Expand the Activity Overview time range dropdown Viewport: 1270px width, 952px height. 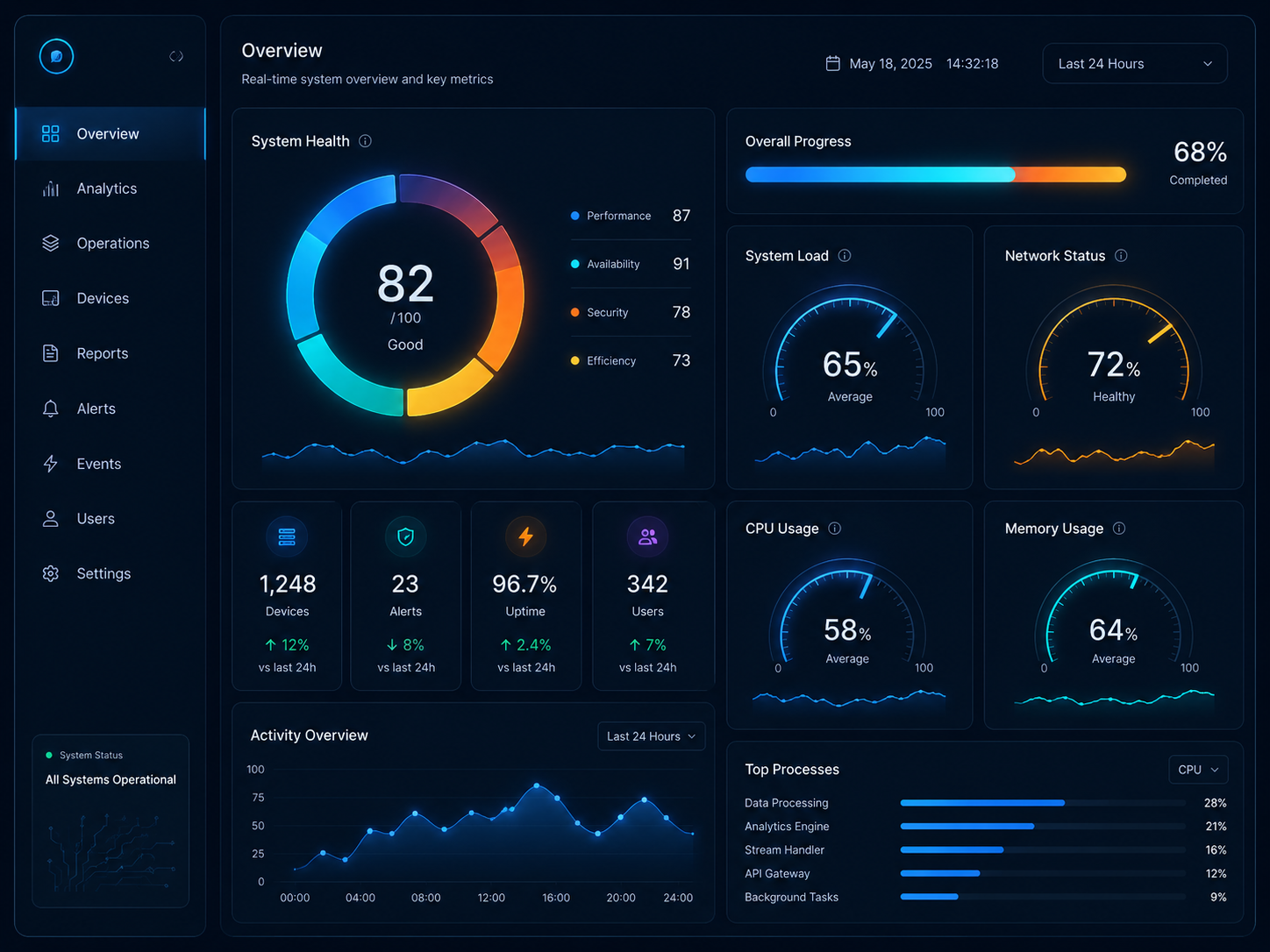click(x=651, y=736)
